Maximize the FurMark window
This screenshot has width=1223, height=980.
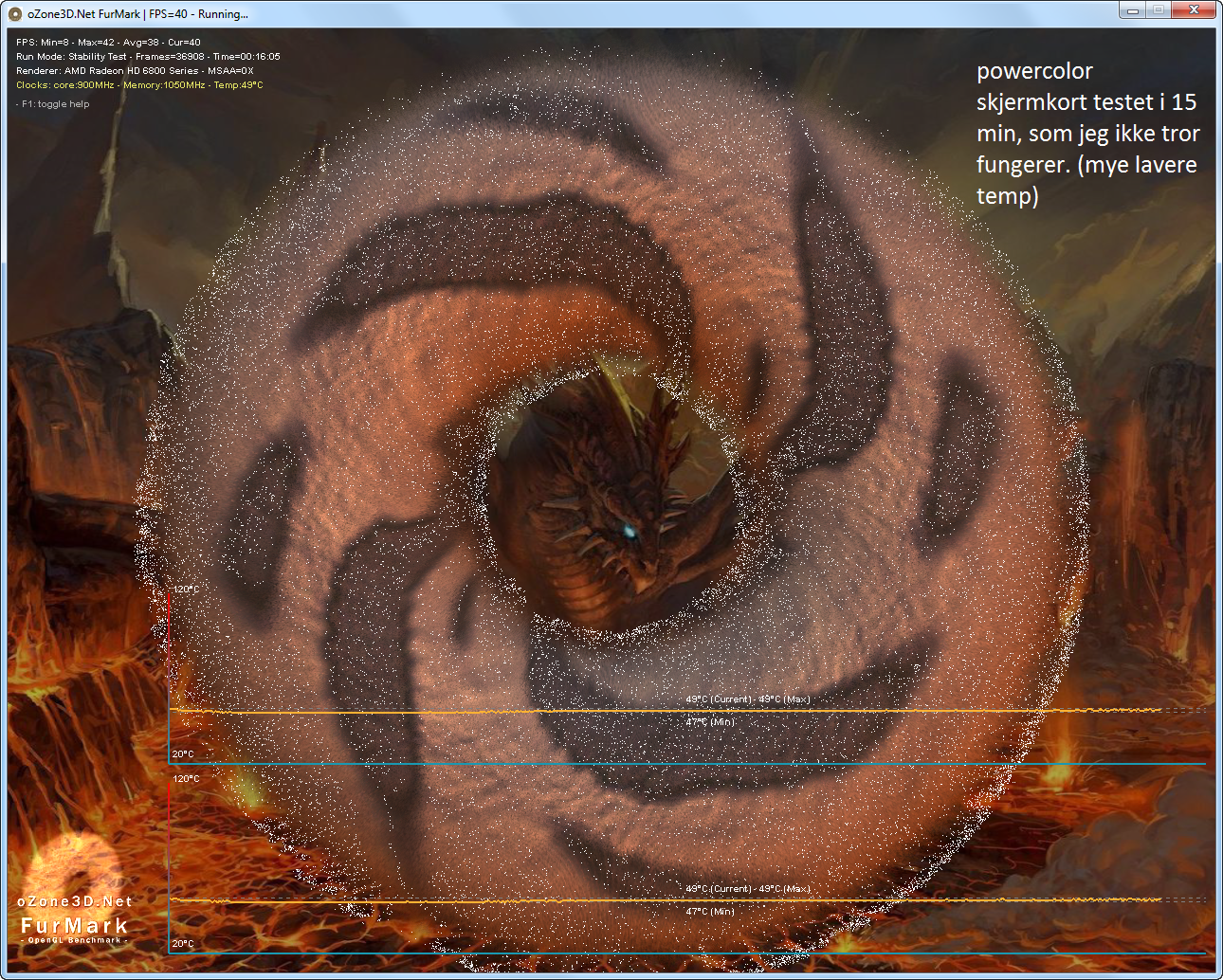point(1158,10)
